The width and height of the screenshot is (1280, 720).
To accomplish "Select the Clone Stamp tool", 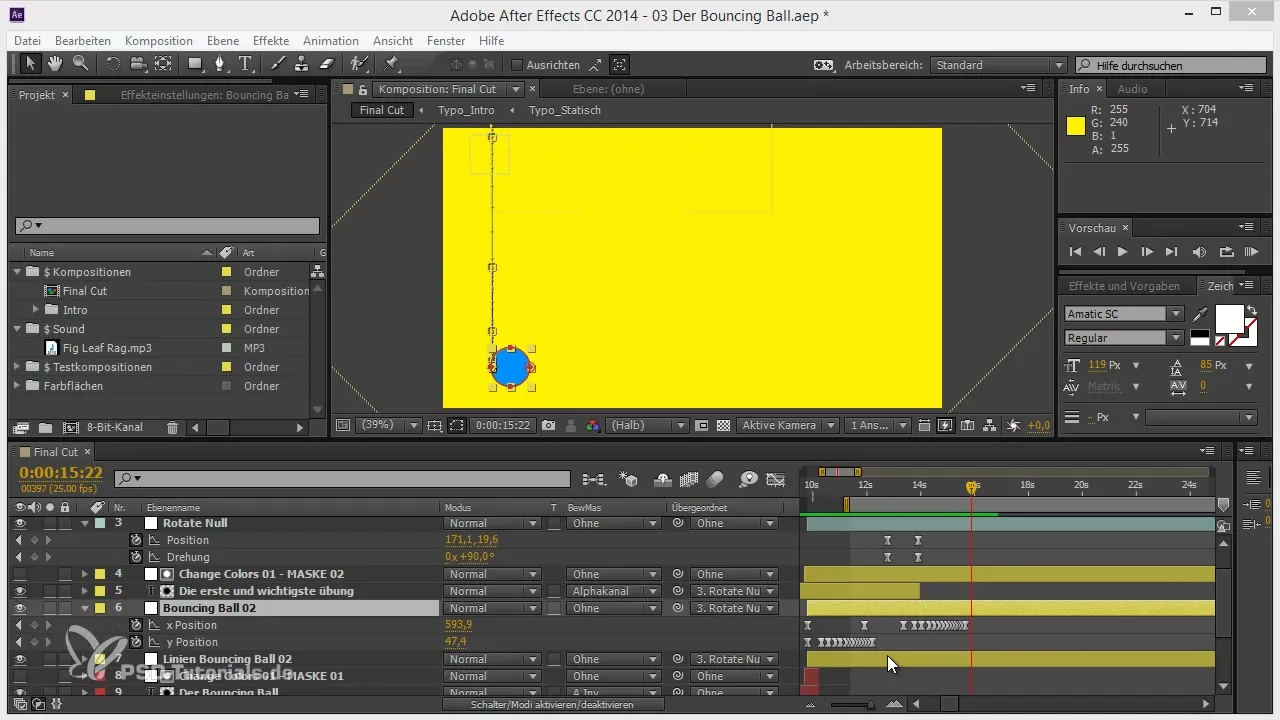I will coord(302,64).
